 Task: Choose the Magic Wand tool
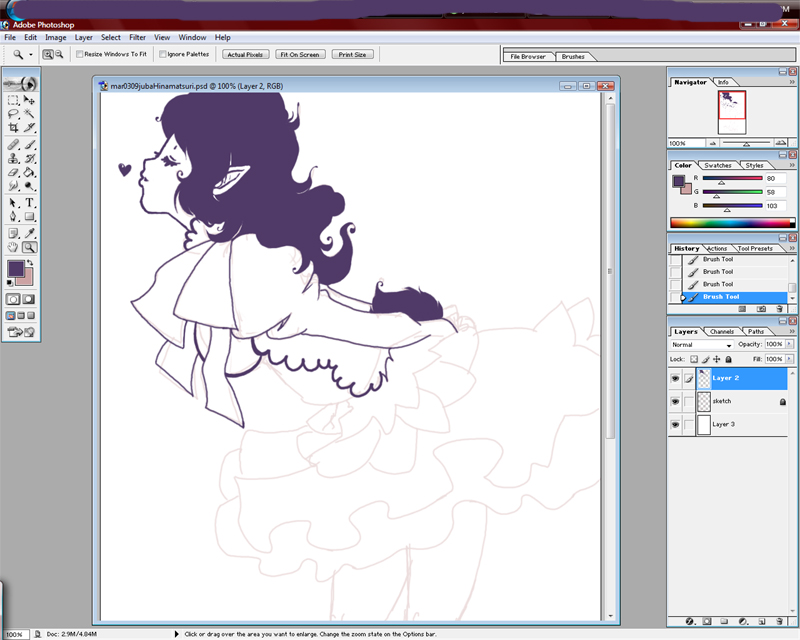coord(30,100)
